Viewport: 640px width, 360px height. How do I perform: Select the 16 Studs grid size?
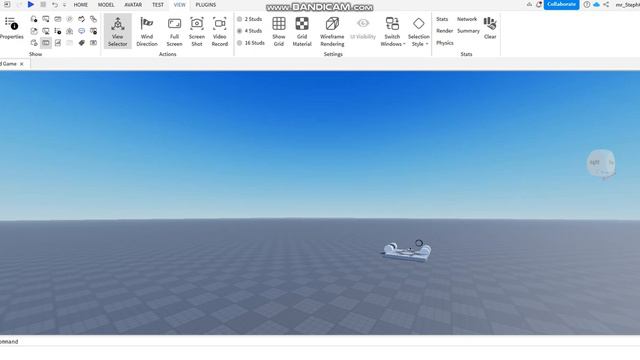click(251, 43)
